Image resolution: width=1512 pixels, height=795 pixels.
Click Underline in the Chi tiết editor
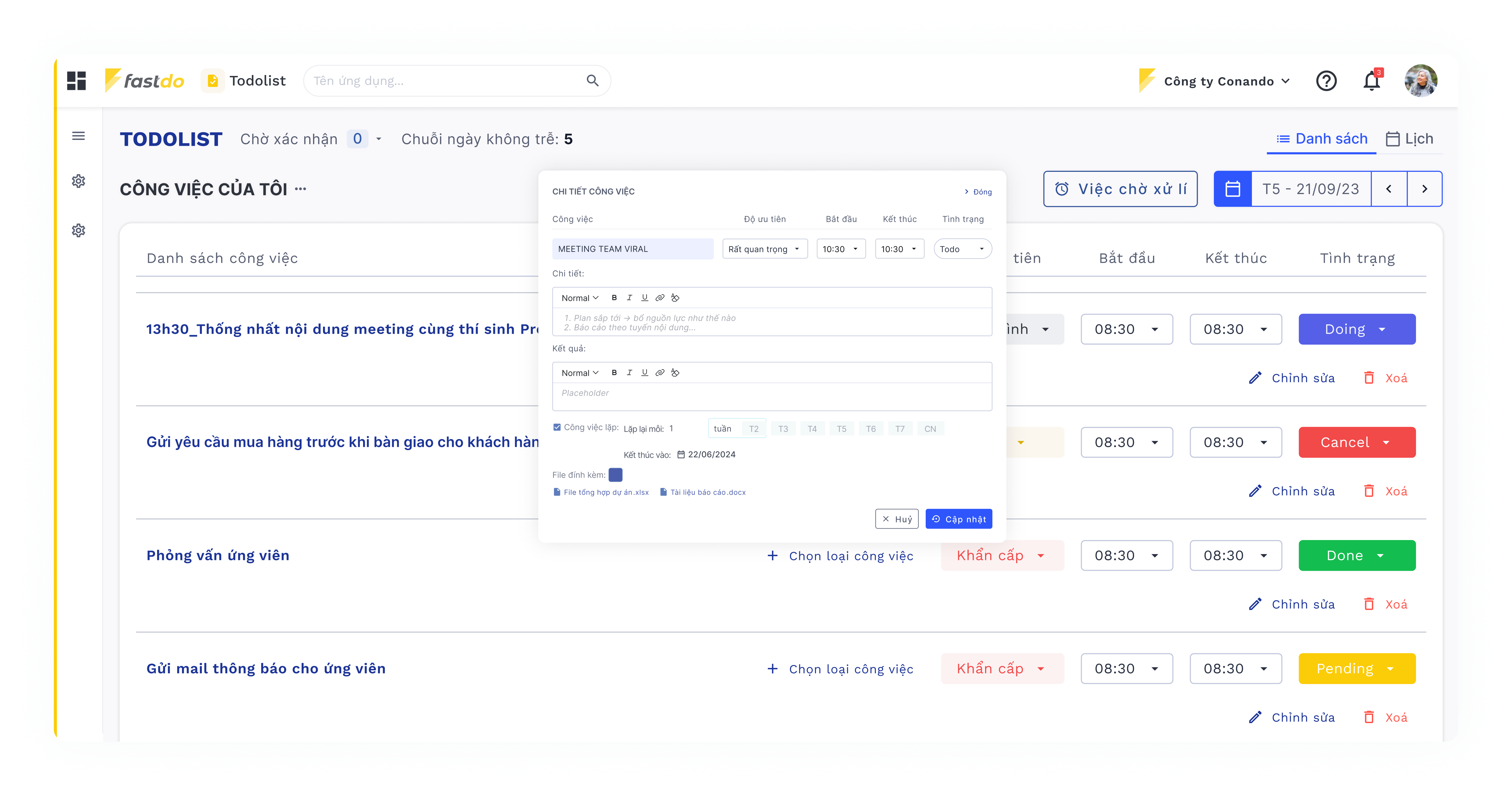tap(645, 298)
